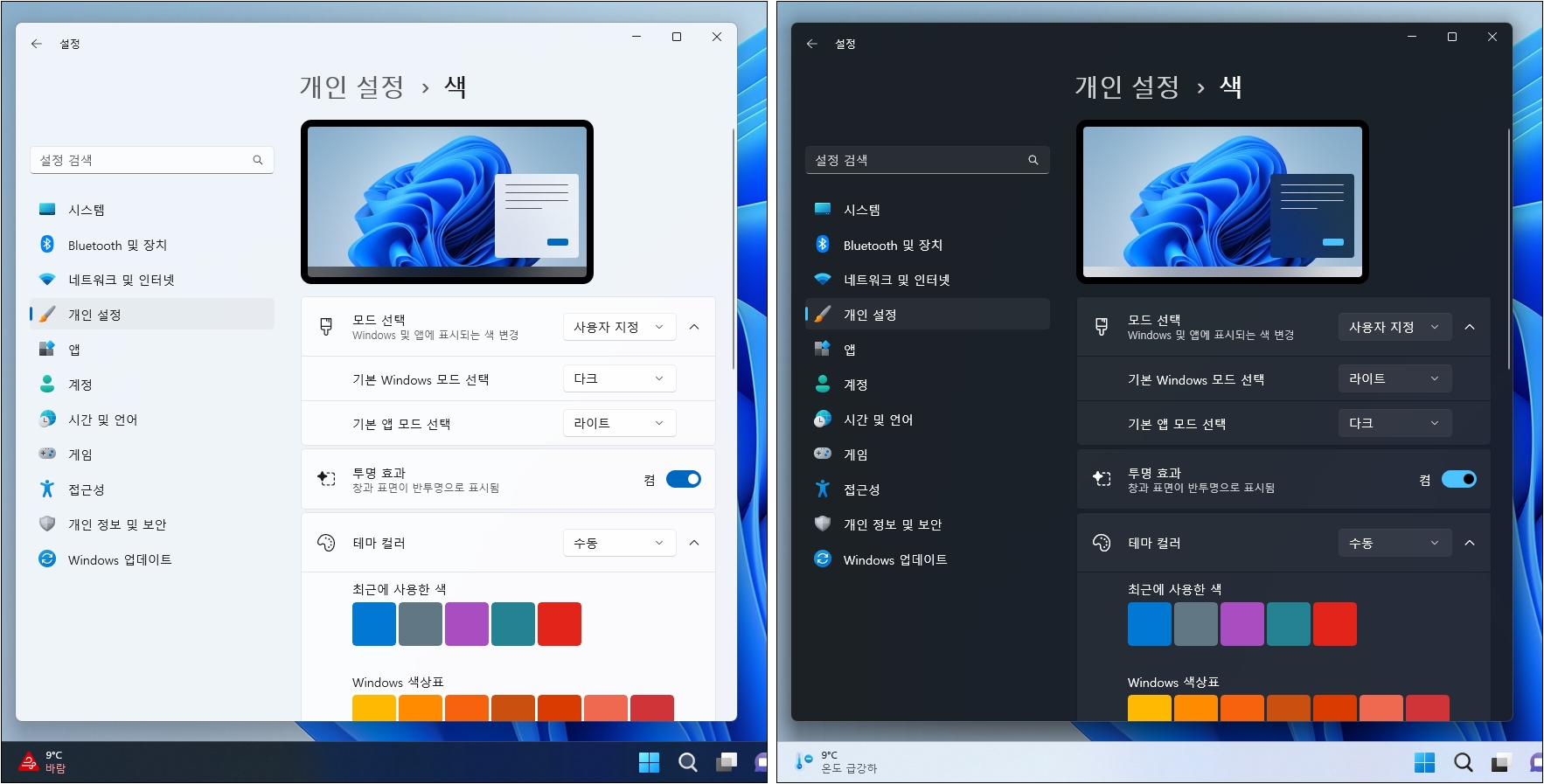Pick the teal recent color in dark window
Screen dimensions: 1544x784
pyautogui.click(x=1289, y=624)
